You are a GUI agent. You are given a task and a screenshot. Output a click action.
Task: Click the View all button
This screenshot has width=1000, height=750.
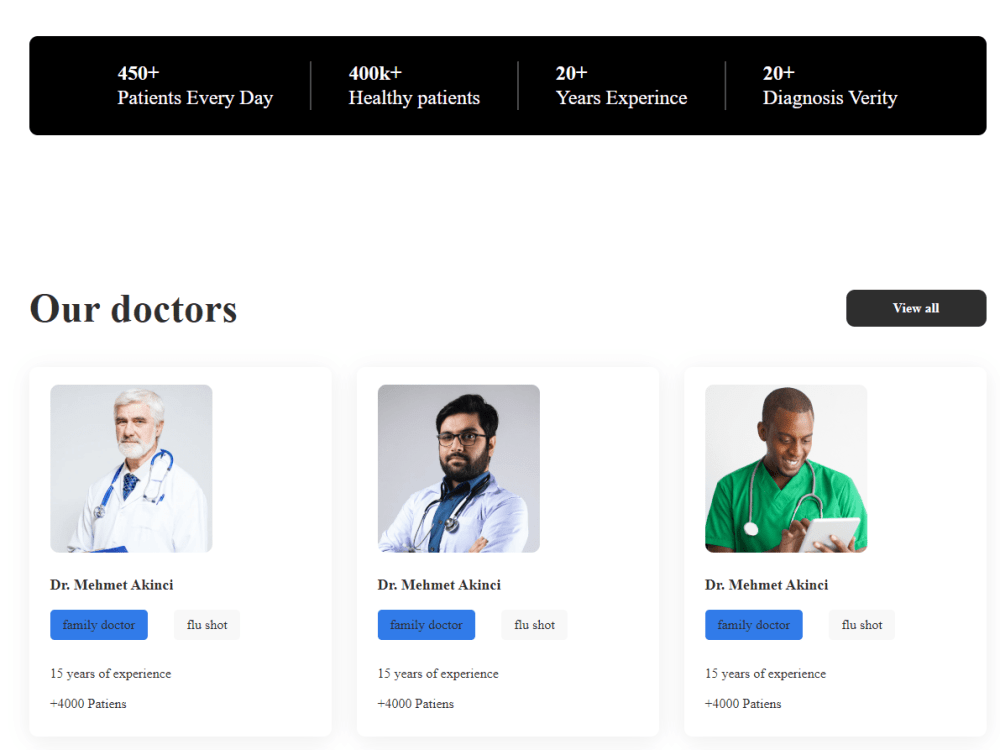pos(915,308)
